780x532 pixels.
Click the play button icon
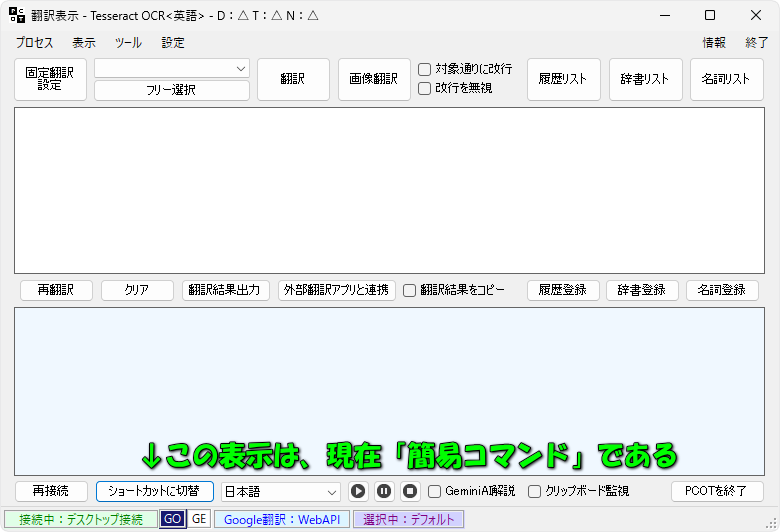[x=358, y=491]
